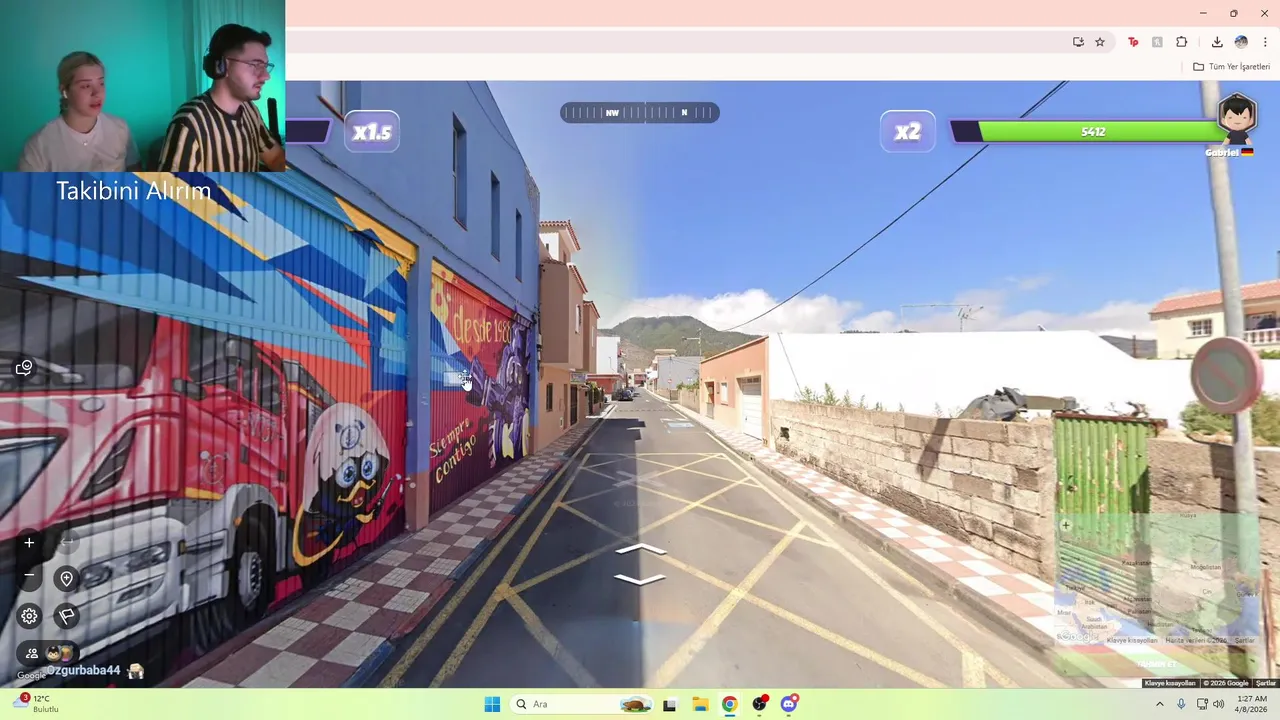Open Discord from taskbar
The width and height of the screenshot is (1280, 720).
(x=789, y=704)
